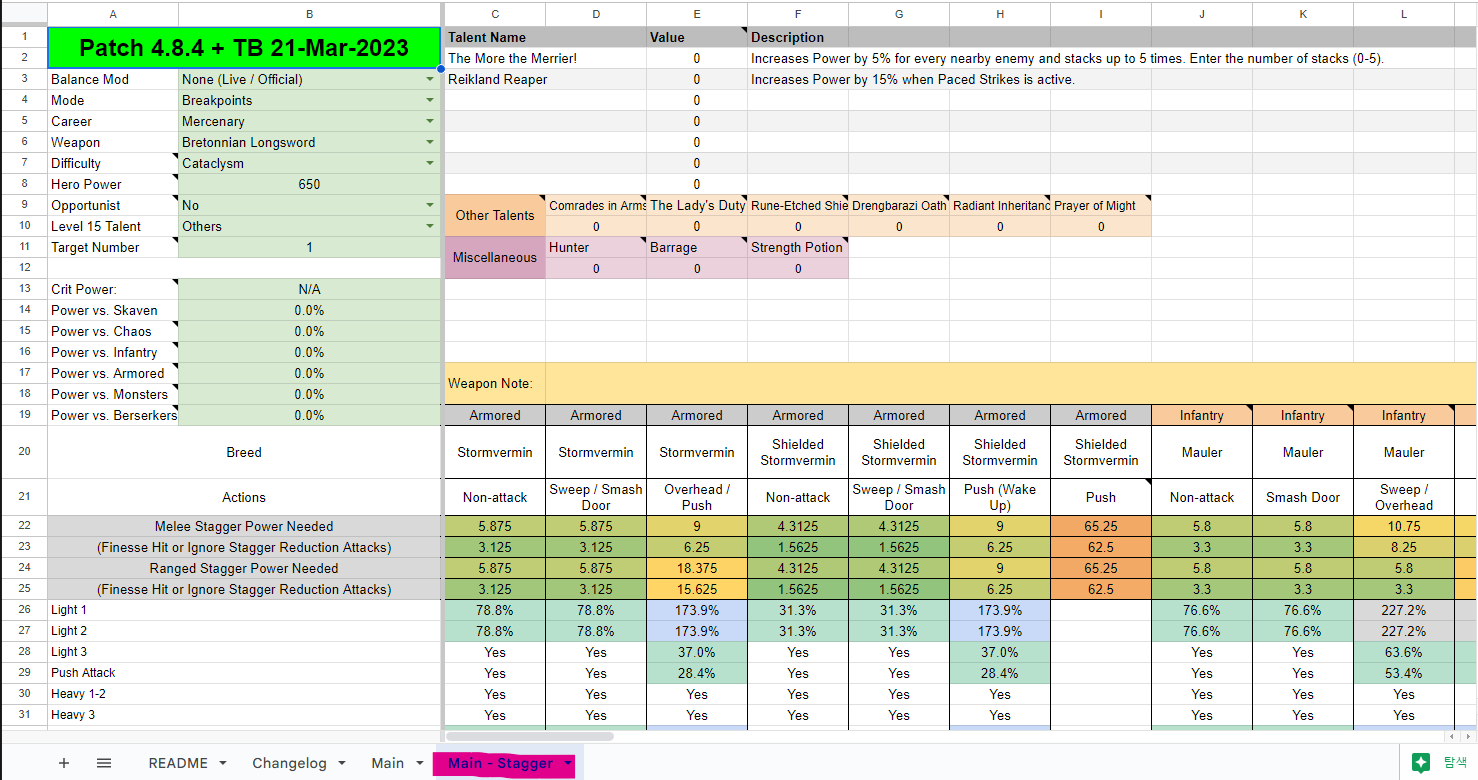Expand the Opportunist dropdown showing No
This screenshot has height=780, width=1478.
[430, 205]
